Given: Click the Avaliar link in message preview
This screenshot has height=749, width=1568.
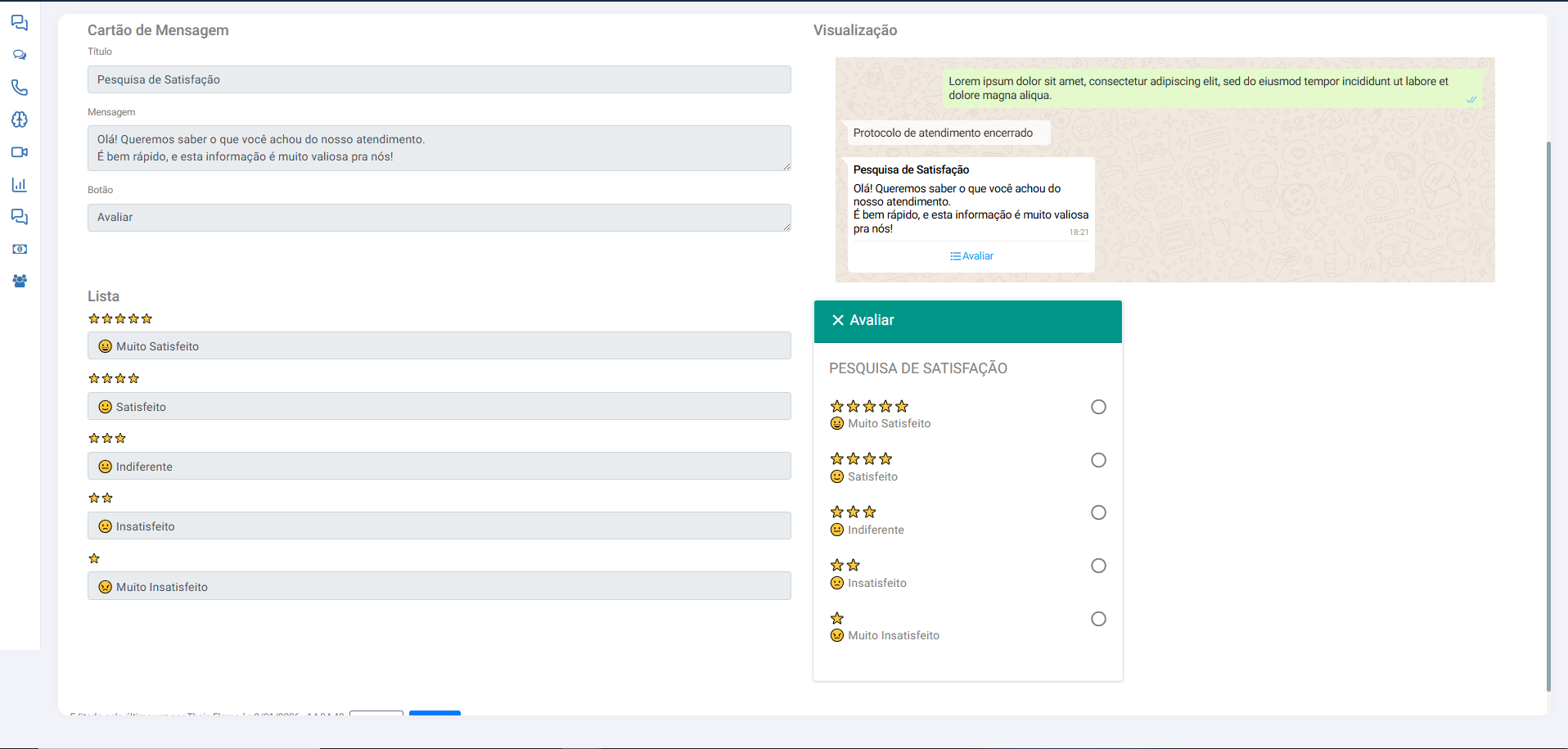Looking at the screenshot, I should 971,256.
